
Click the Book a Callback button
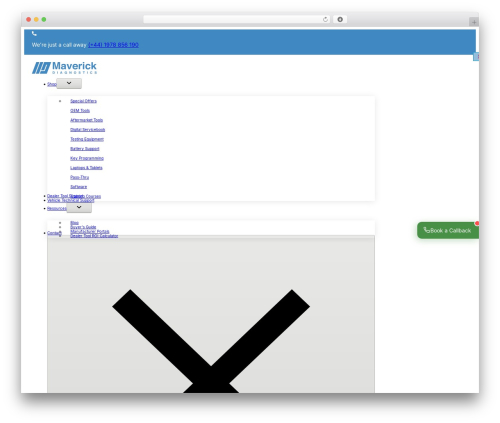[x=448, y=230]
